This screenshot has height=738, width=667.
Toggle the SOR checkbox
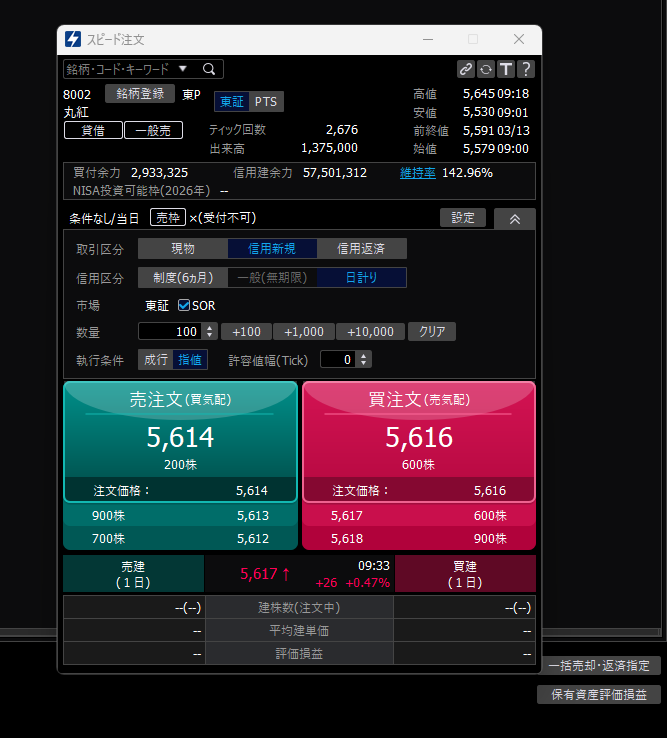coord(184,306)
